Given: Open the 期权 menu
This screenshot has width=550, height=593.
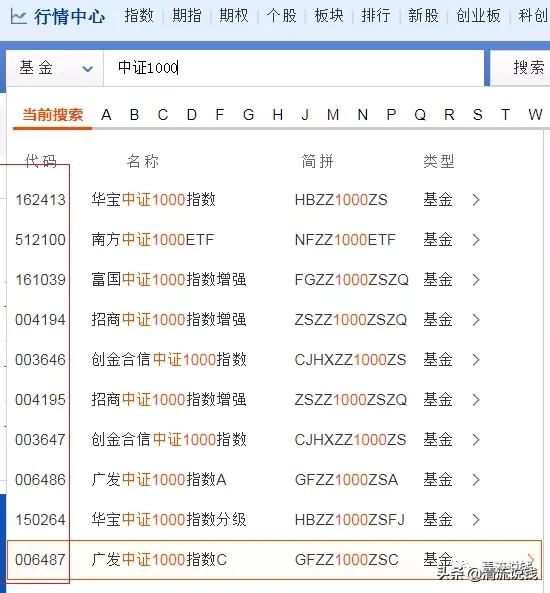Looking at the screenshot, I should click(234, 16).
